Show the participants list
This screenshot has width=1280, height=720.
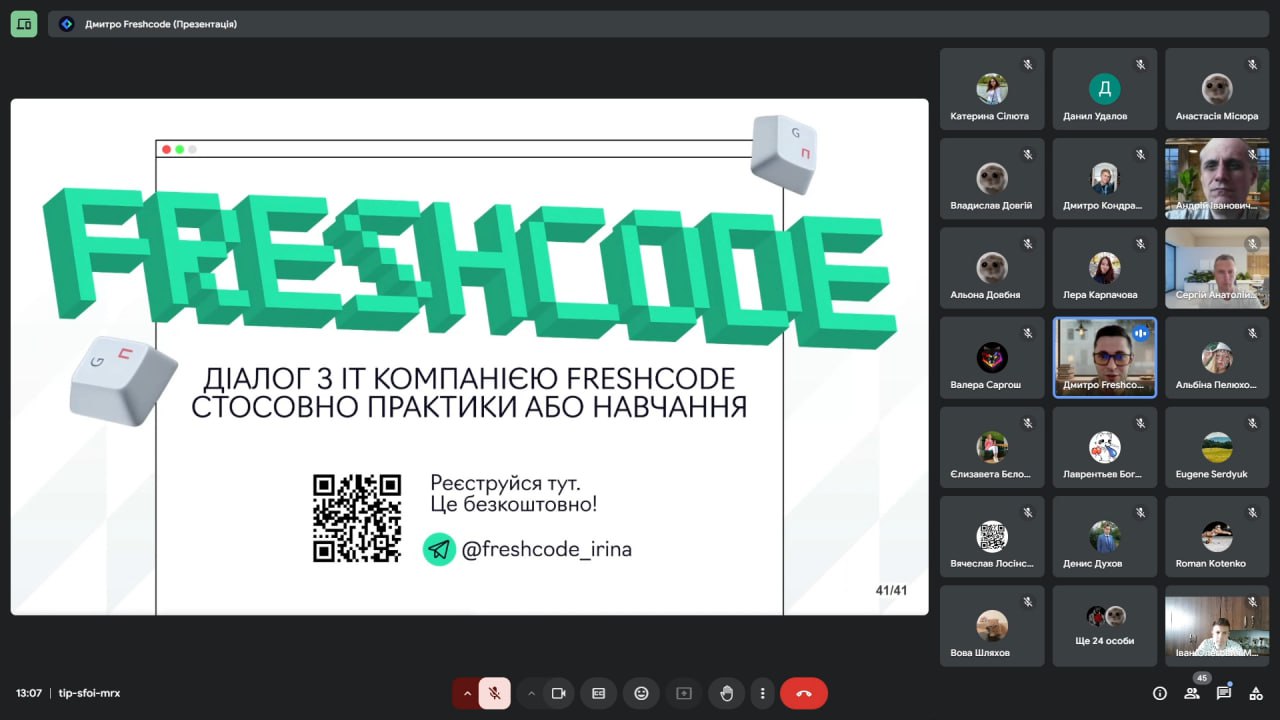coord(1192,693)
